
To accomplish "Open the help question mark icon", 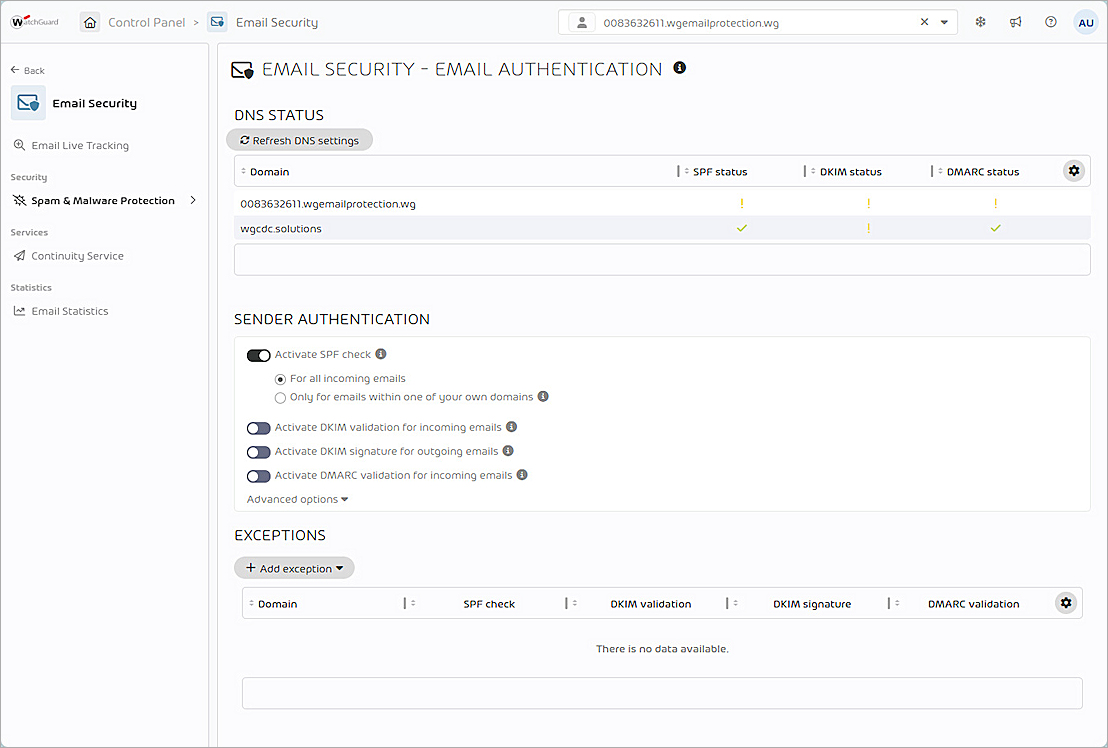I will tap(1051, 21).
